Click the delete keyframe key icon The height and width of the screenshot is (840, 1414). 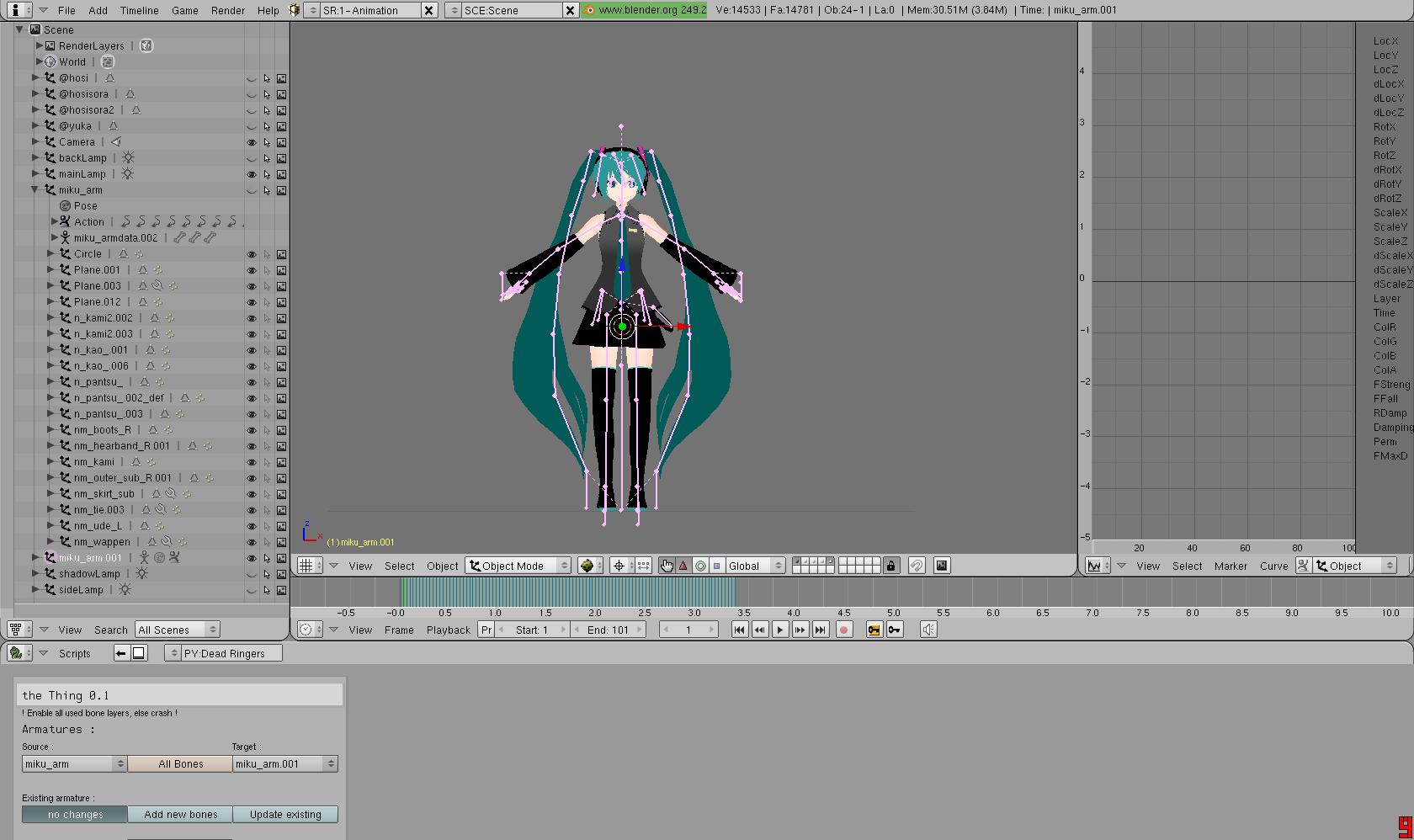[x=895, y=630]
